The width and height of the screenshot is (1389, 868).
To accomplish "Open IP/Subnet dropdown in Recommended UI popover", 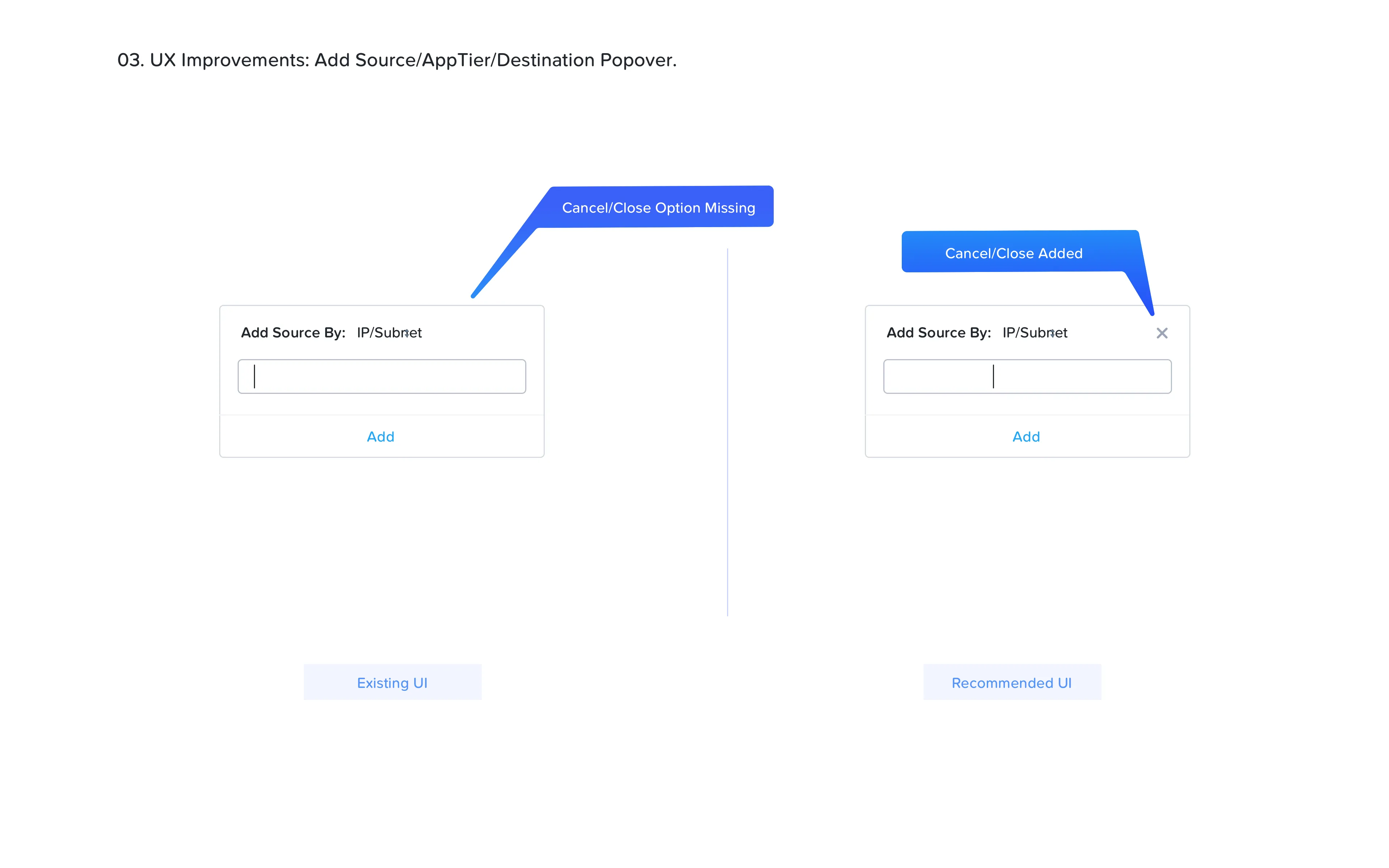I will click(x=1034, y=333).
